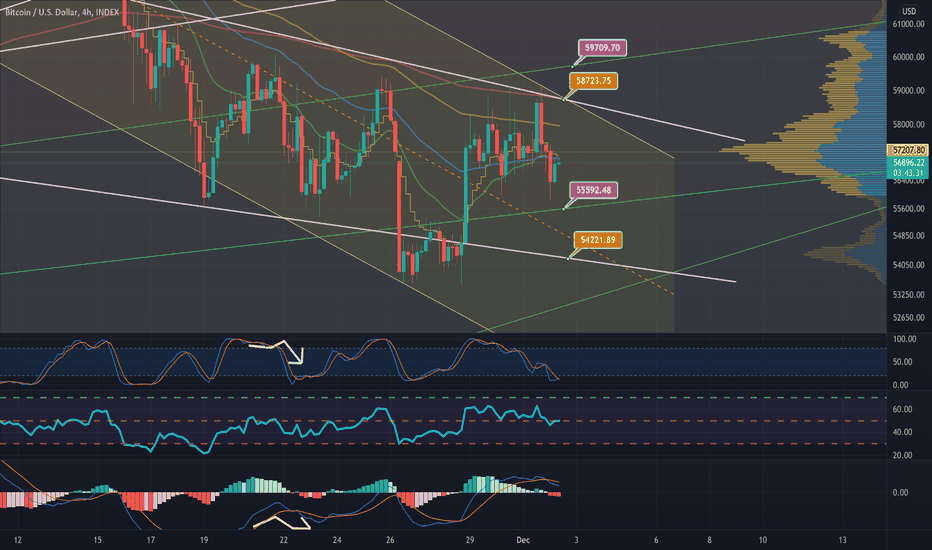This screenshot has width=932, height=550.
Task: Click the 58000.00 price axis level
Action: [x=908, y=124]
